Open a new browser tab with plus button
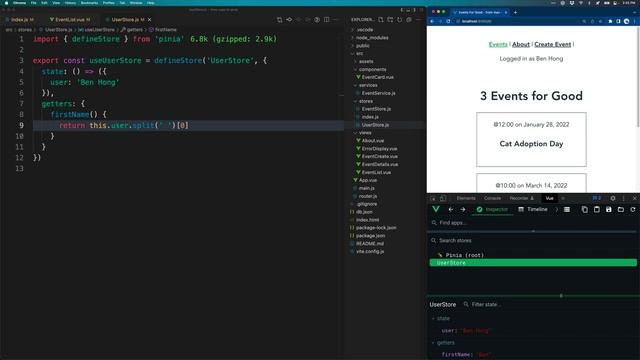640x360 pixels. 516,12
